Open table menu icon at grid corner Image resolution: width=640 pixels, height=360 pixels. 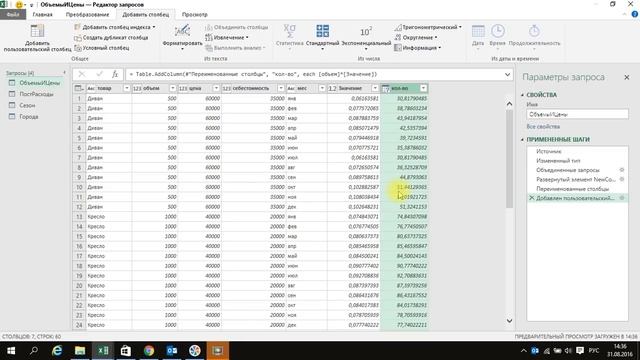point(79,88)
